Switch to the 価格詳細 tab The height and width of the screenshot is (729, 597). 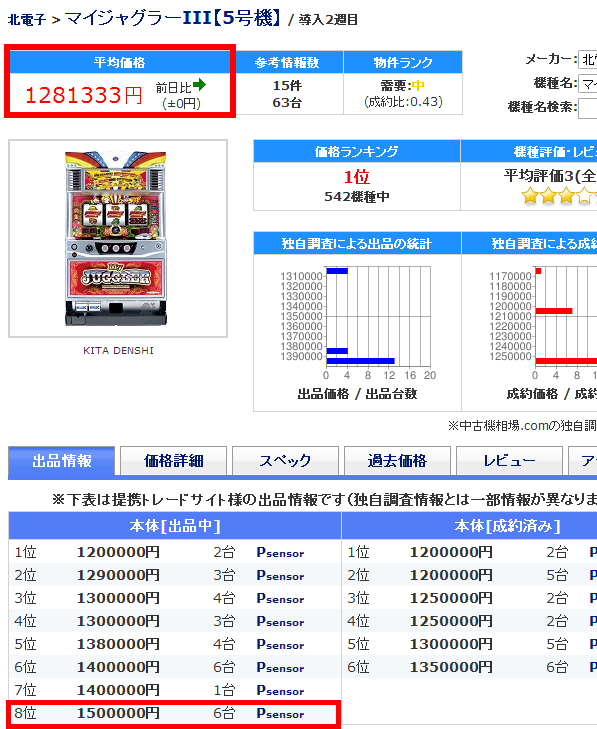click(173, 461)
